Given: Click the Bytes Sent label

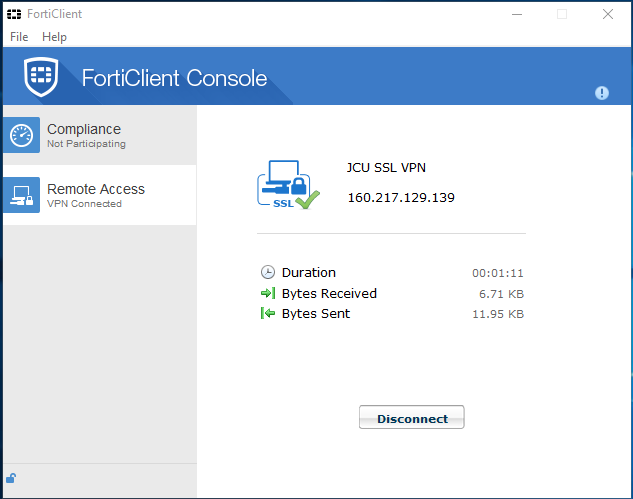Looking at the screenshot, I should tap(316, 314).
